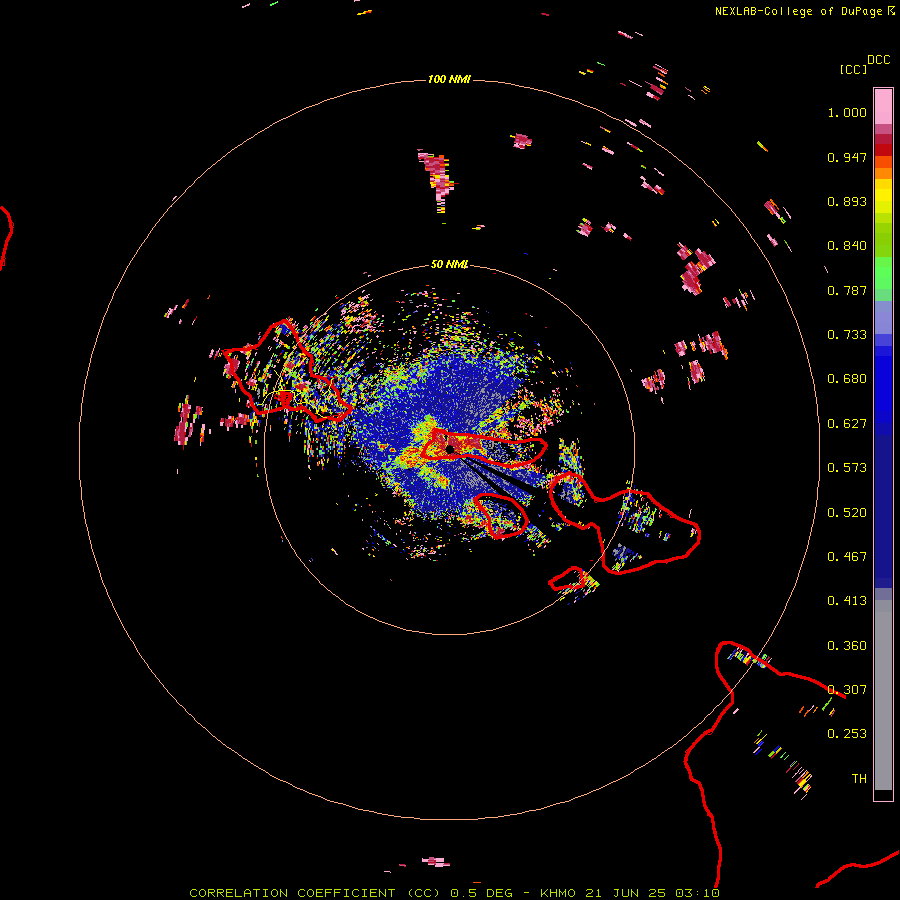
Task: Click the 0.787 legend value
Action: click(847, 290)
